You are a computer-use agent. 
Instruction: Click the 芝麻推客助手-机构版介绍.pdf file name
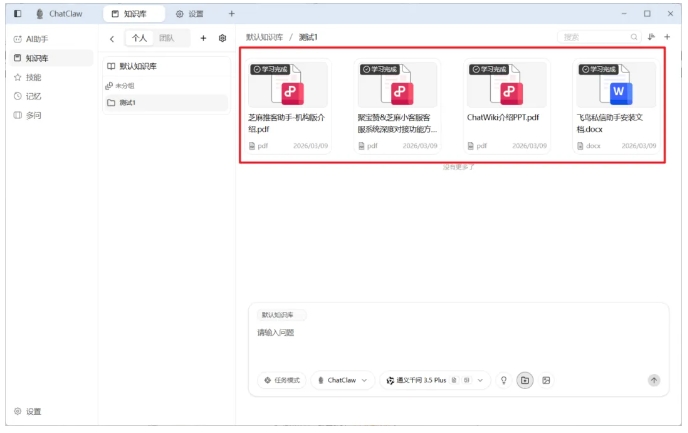287,123
